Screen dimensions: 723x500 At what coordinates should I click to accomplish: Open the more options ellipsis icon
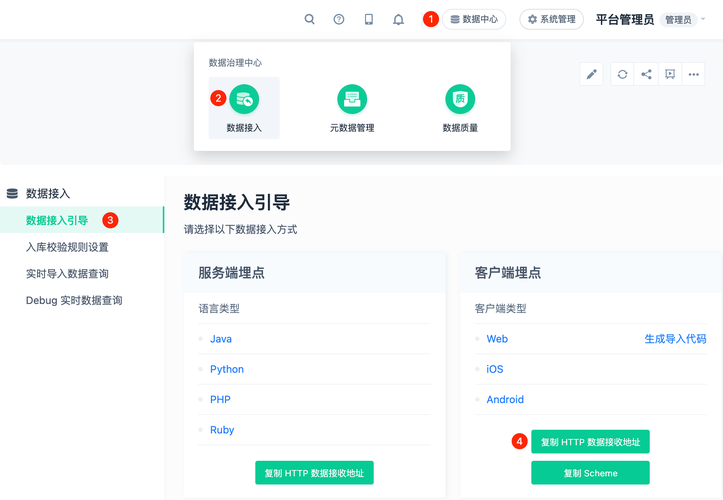coord(693,74)
